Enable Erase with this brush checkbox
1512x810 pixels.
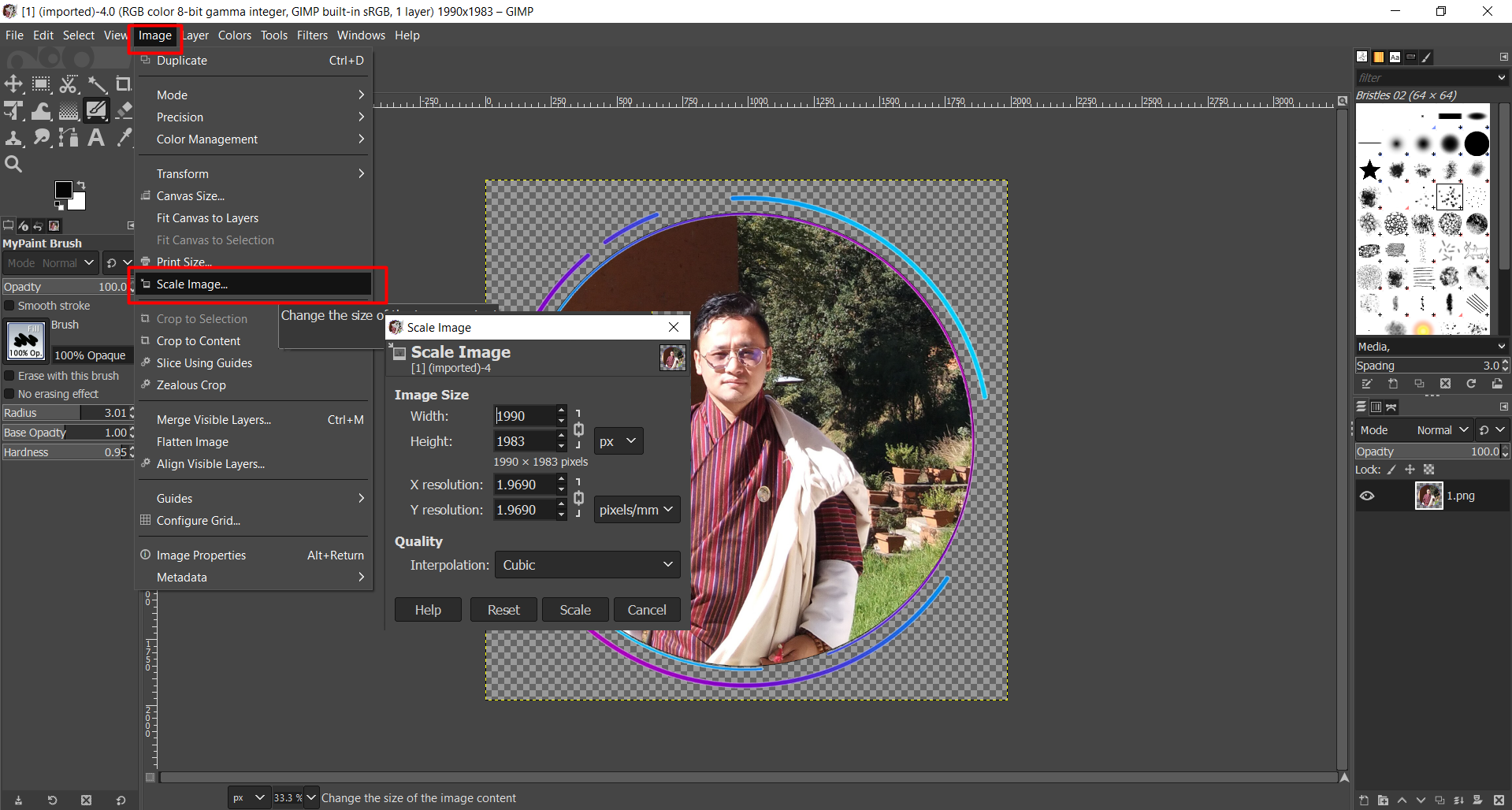coord(9,376)
